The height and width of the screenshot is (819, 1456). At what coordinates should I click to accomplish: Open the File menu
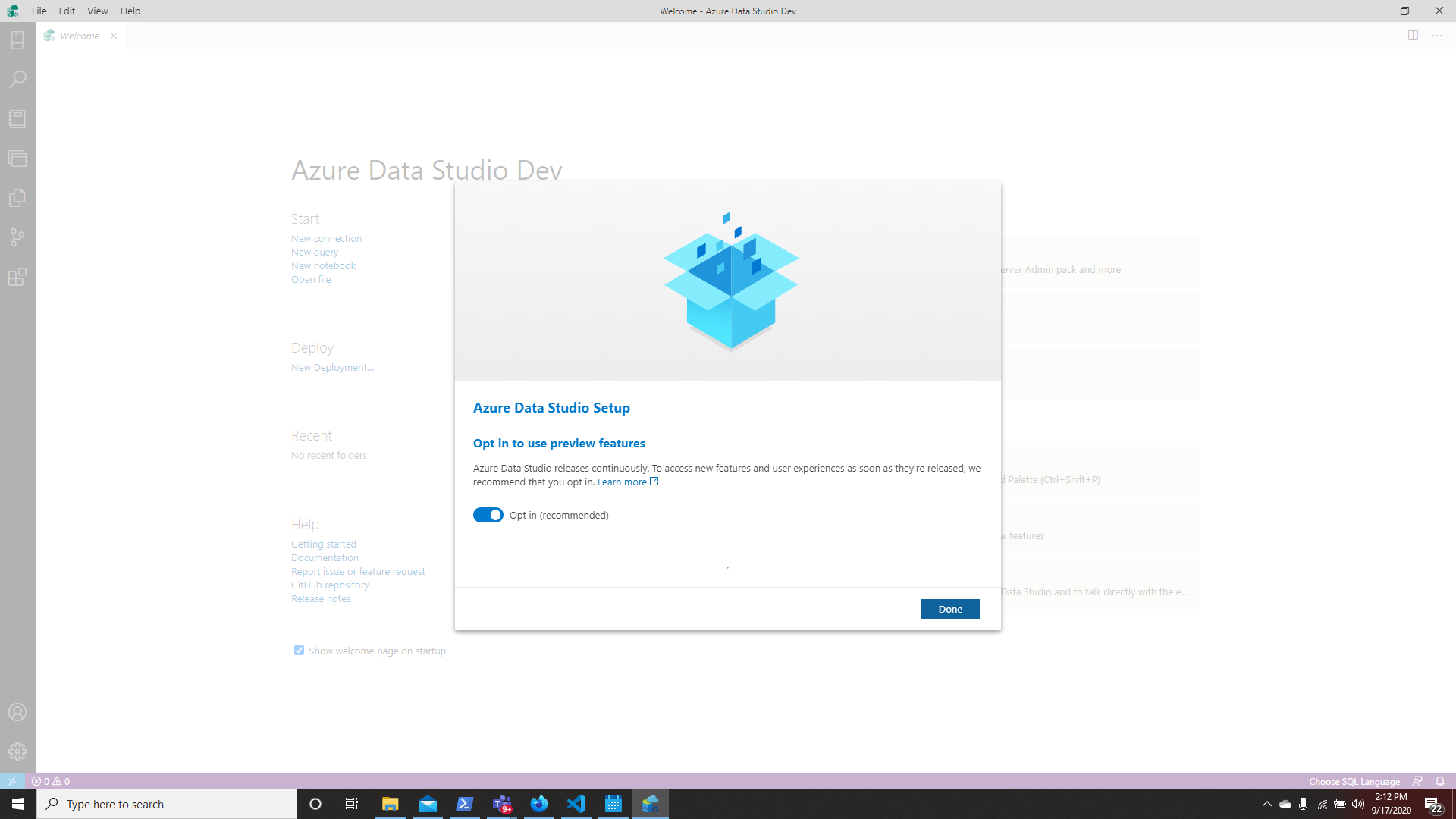point(39,11)
